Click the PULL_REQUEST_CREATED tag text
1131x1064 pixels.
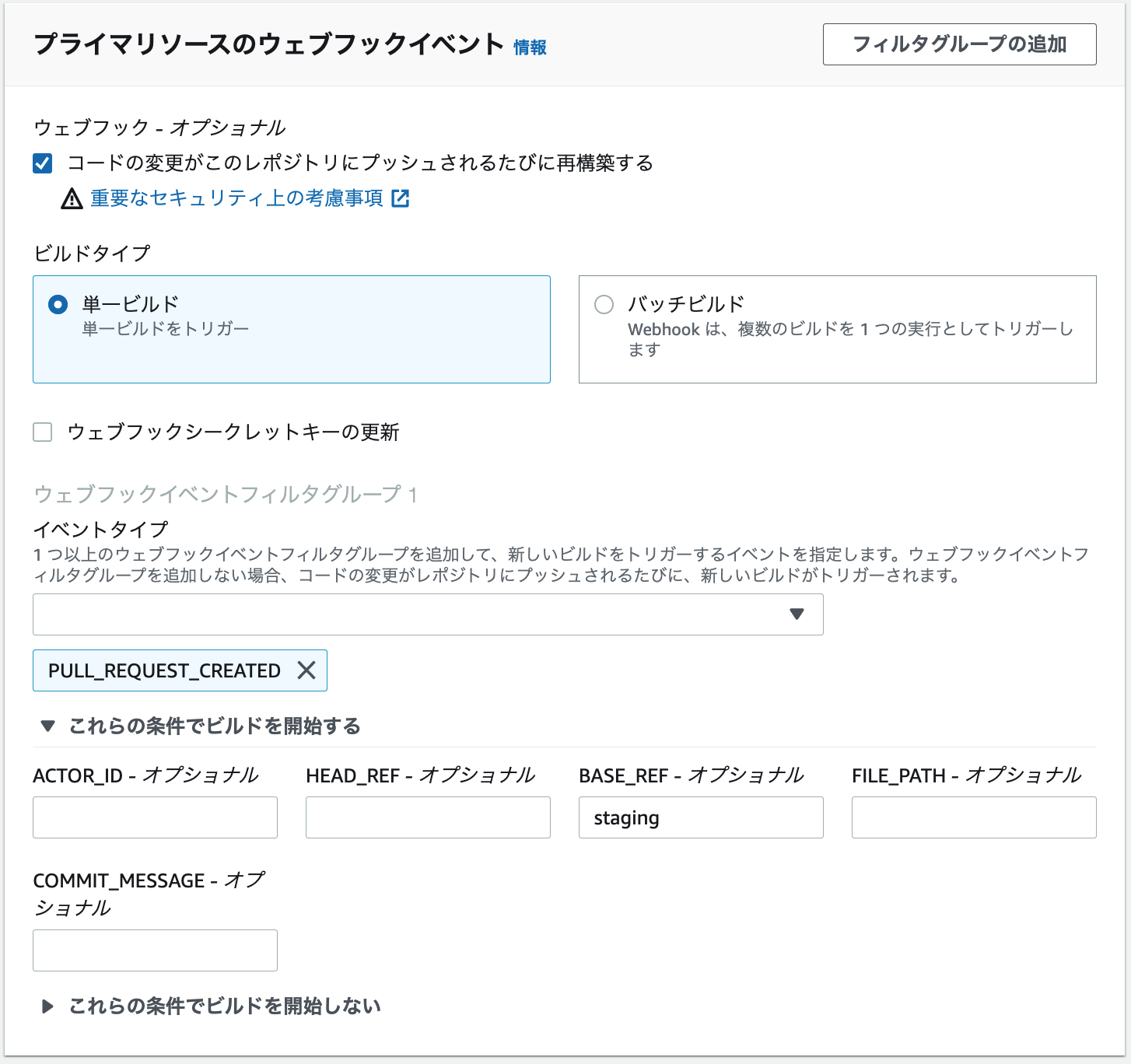164,670
